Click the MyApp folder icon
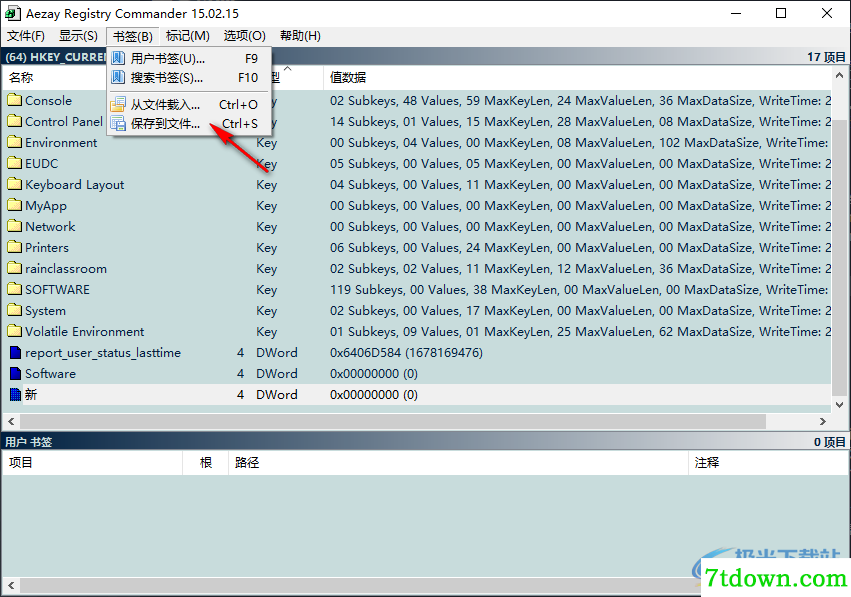Viewport: 851px width, 597px height. click(15, 205)
